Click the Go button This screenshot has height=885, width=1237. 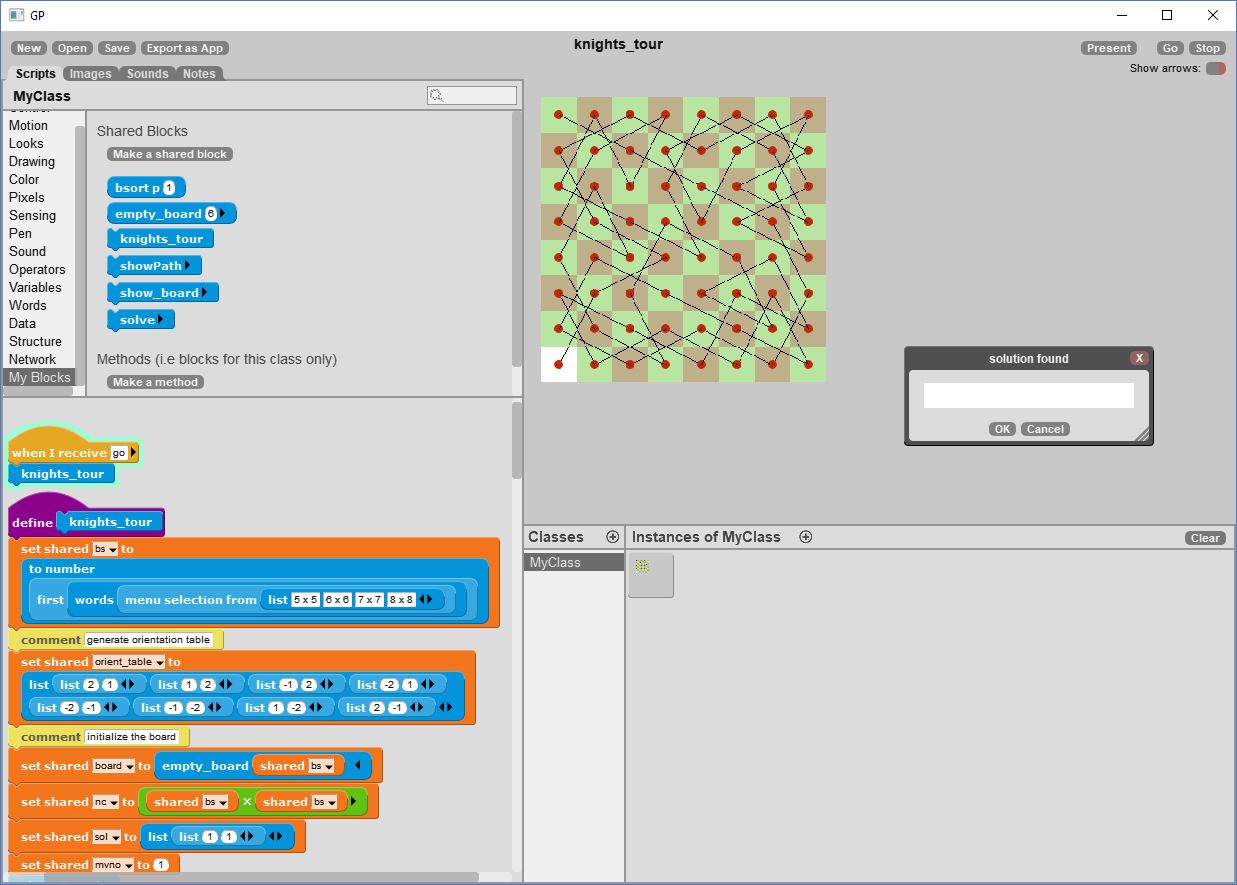coord(1170,48)
